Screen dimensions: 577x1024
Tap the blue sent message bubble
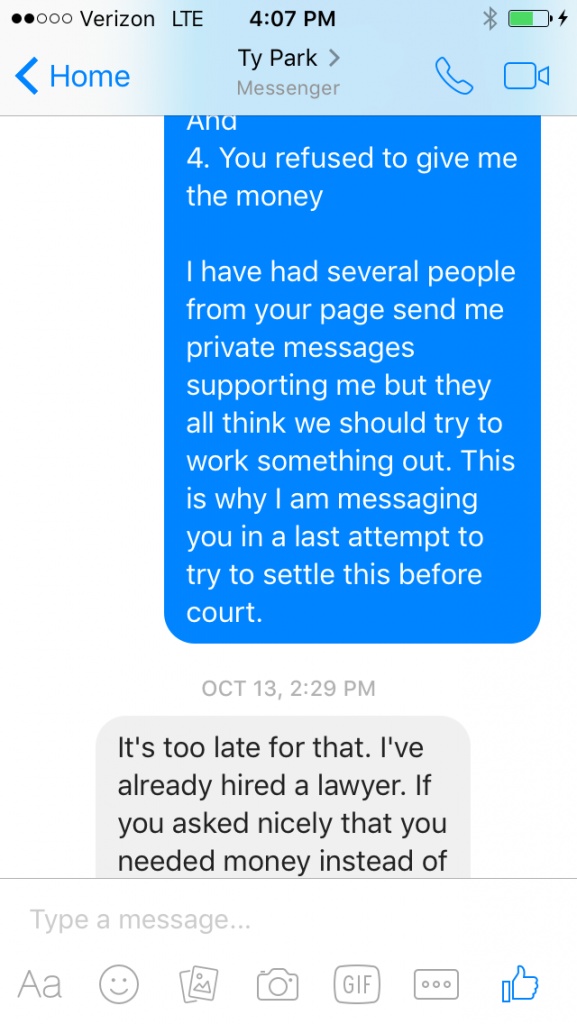pyautogui.click(x=352, y=379)
